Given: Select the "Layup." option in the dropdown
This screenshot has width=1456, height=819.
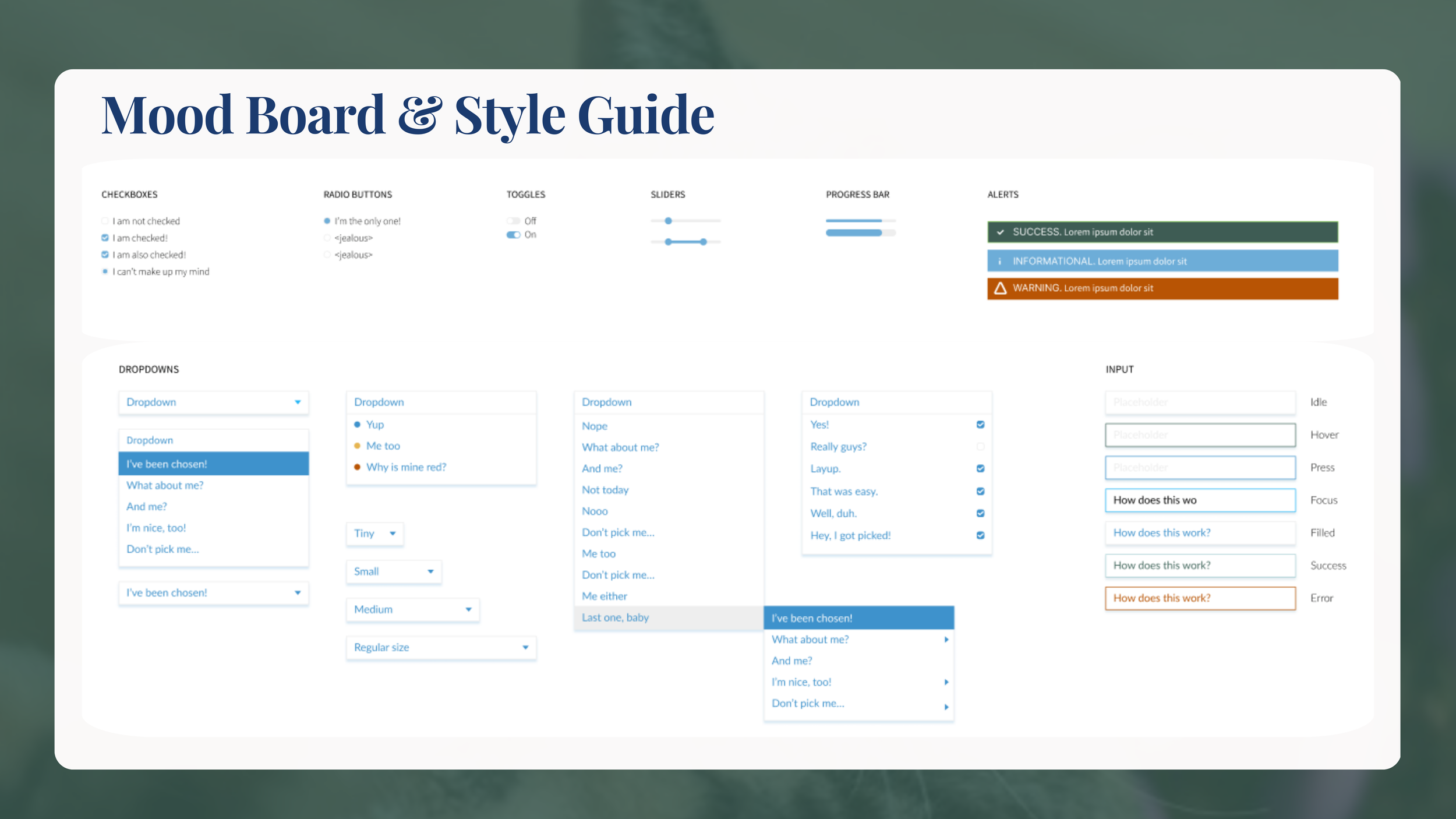Looking at the screenshot, I should click(825, 468).
